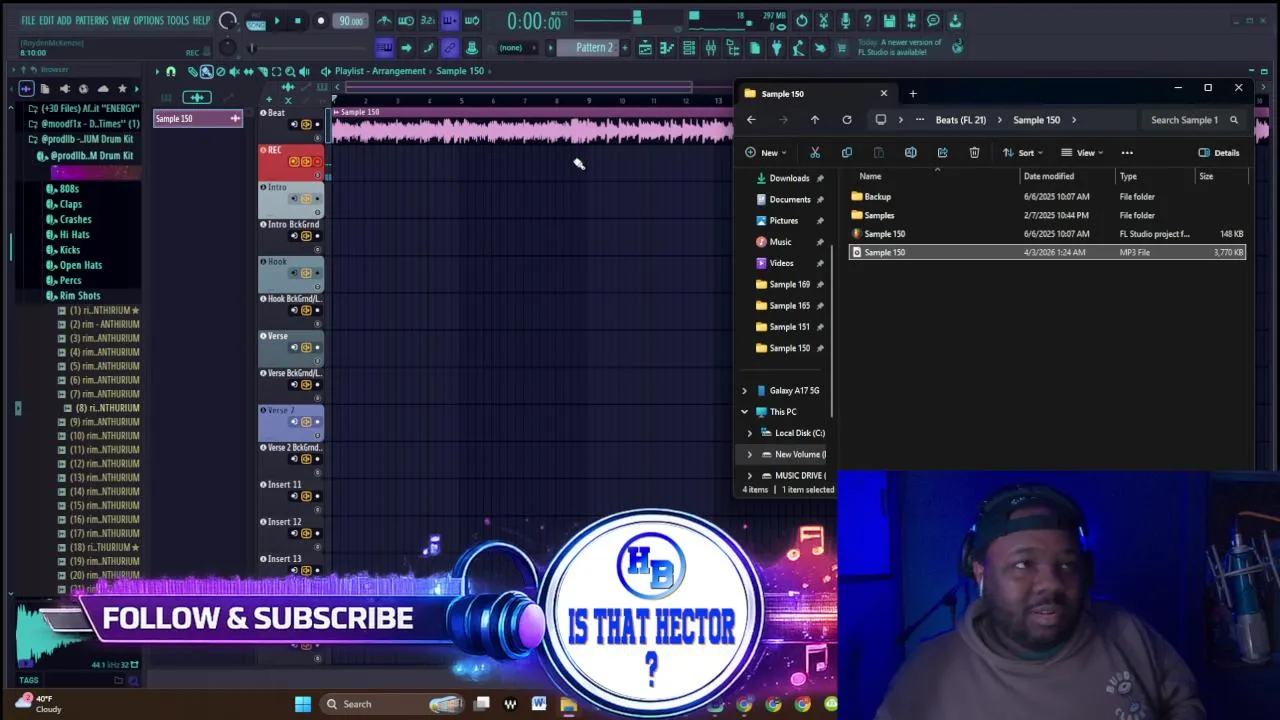Open the PATTERNS menu
The width and height of the screenshot is (1280, 720).
[91, 20]
